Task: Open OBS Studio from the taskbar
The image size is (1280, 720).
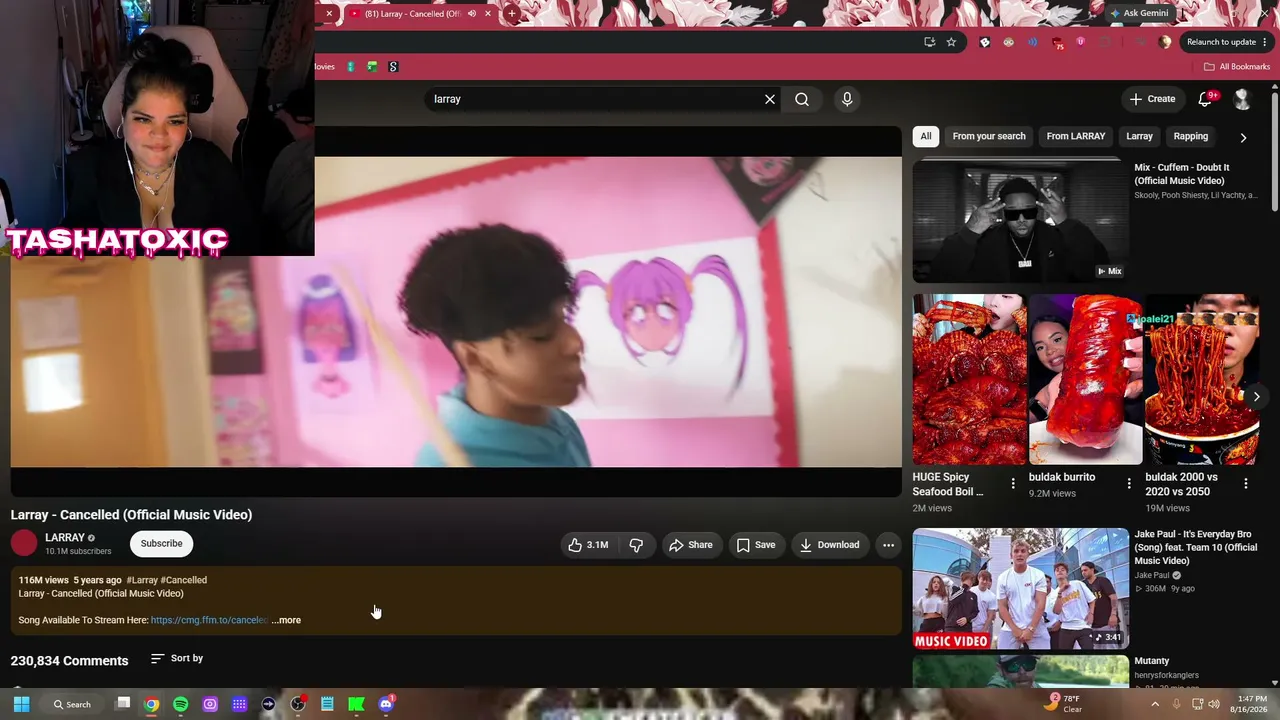Action: [x=298, y=704]
